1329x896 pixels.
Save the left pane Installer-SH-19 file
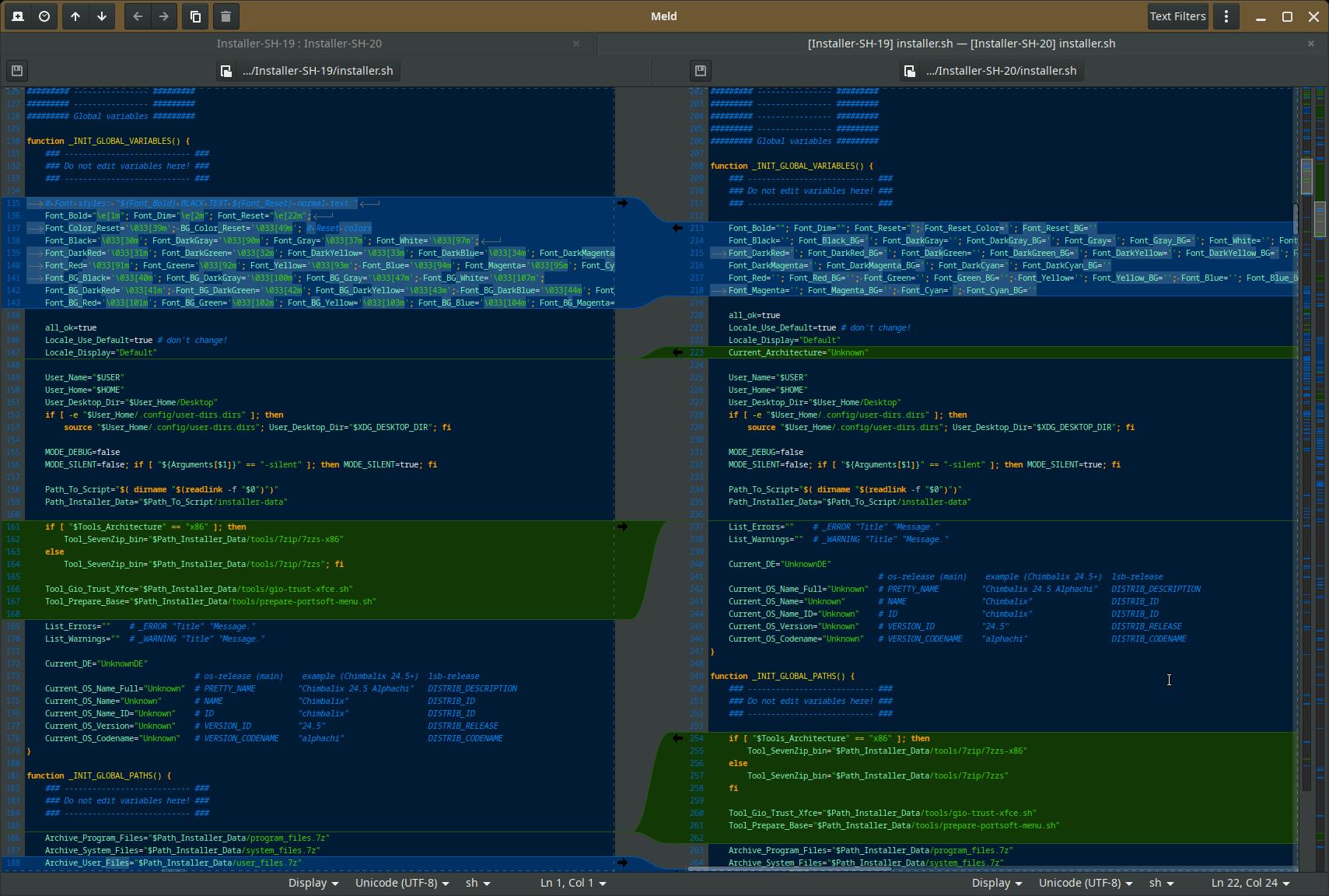pyautogui.click(x=17, y=71)
